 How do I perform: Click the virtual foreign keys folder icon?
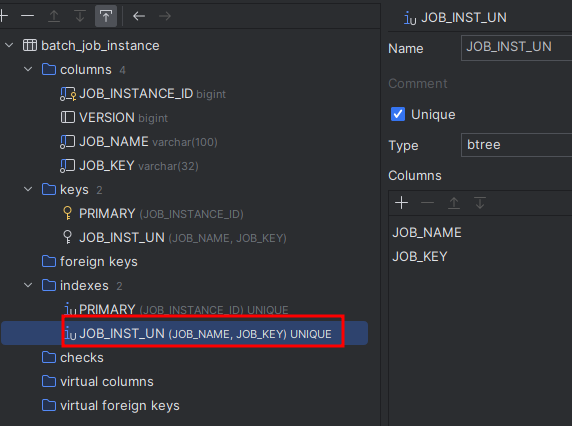pos(49,406)
